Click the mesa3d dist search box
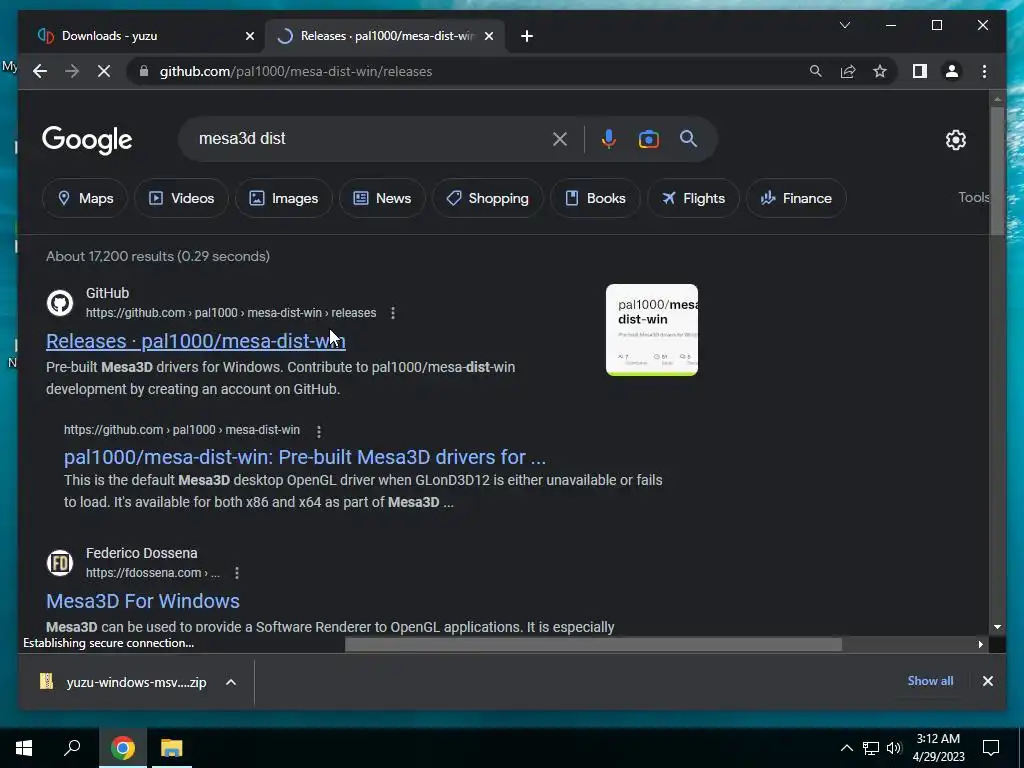Viewport: 1024px width, 768px height. coord(369,138)
